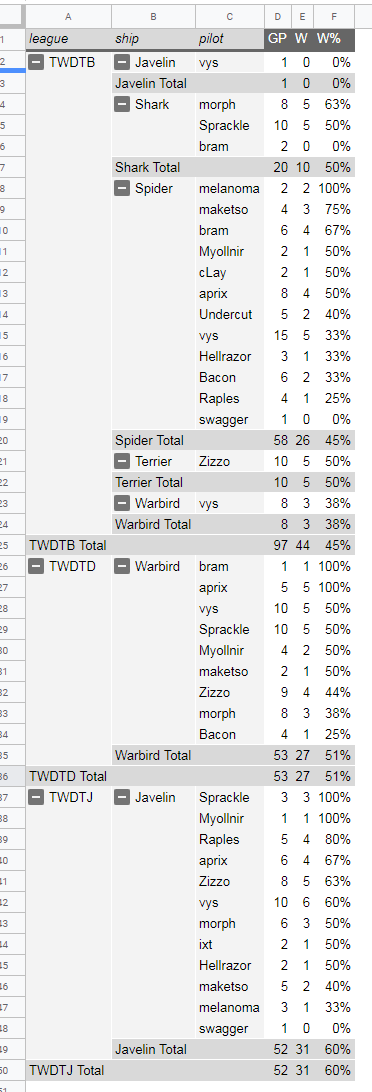The width and height of the screenshot is (372, 1092).
Task: Select column A header
Action: coord(68,17)
